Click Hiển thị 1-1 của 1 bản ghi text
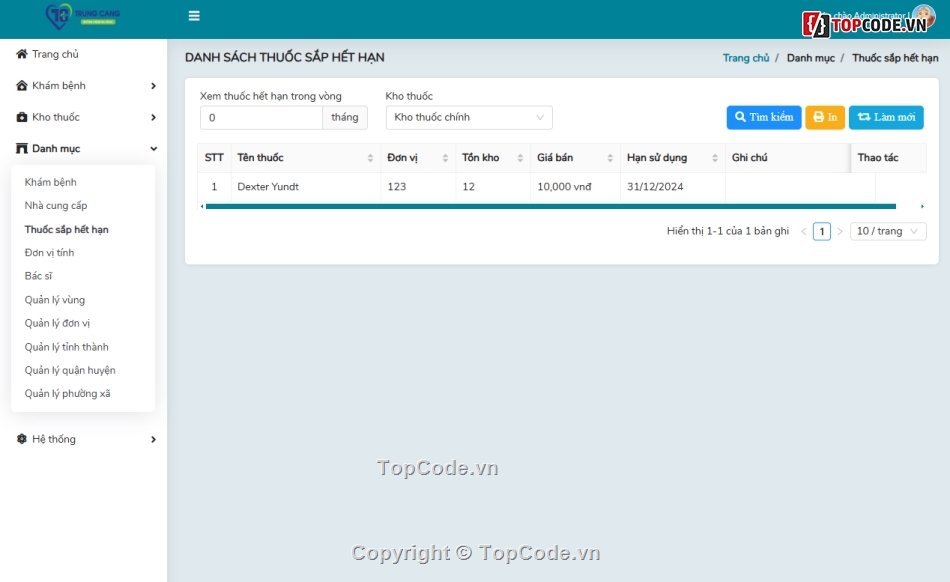The image size is (950, 582). [728, 231]
